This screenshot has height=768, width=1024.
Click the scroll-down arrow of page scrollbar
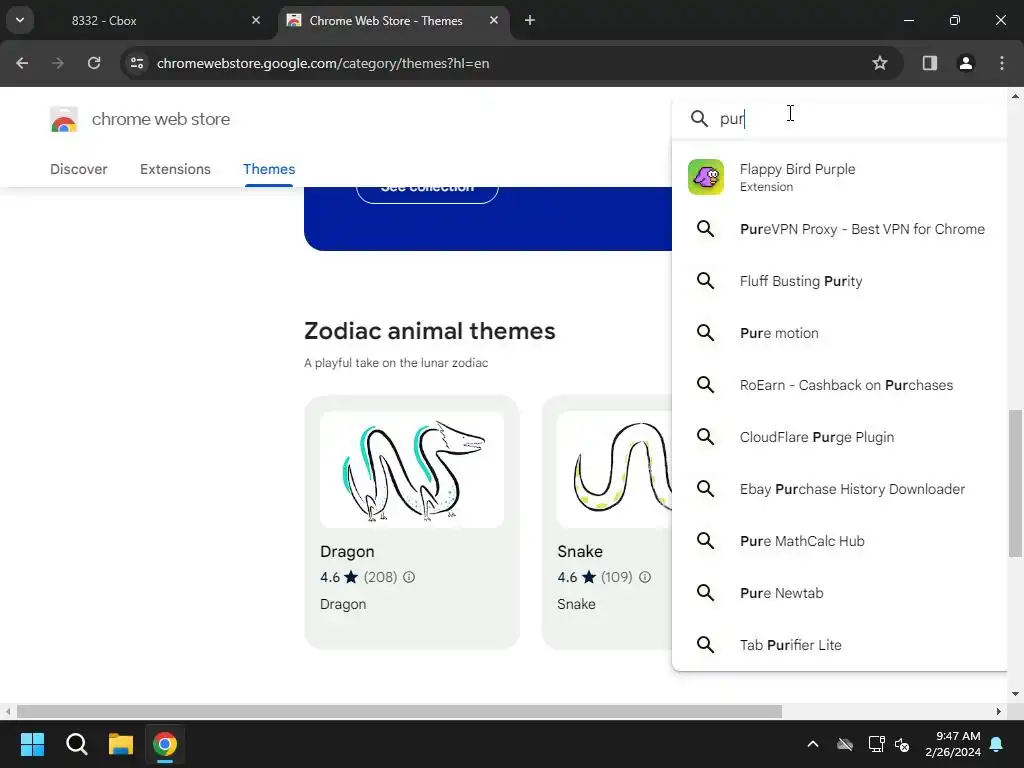pos(1015,694)
